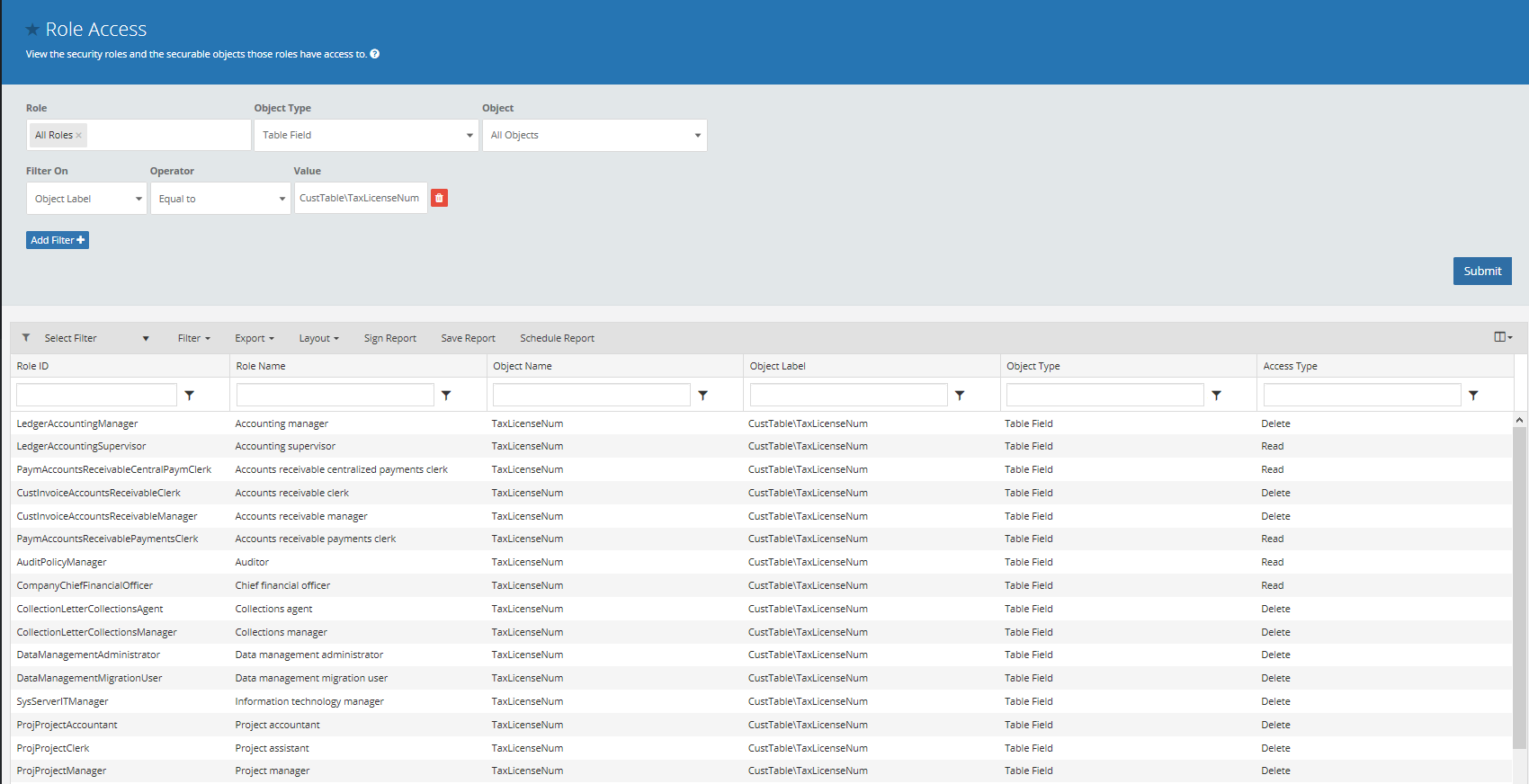
Task: Open the help question mark icon
Action: pos(375,54)
